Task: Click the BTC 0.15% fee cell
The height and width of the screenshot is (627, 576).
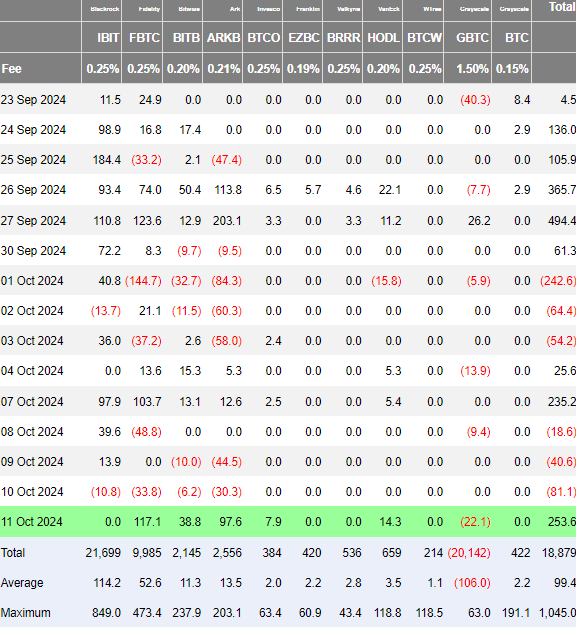Action: [512, 69]
